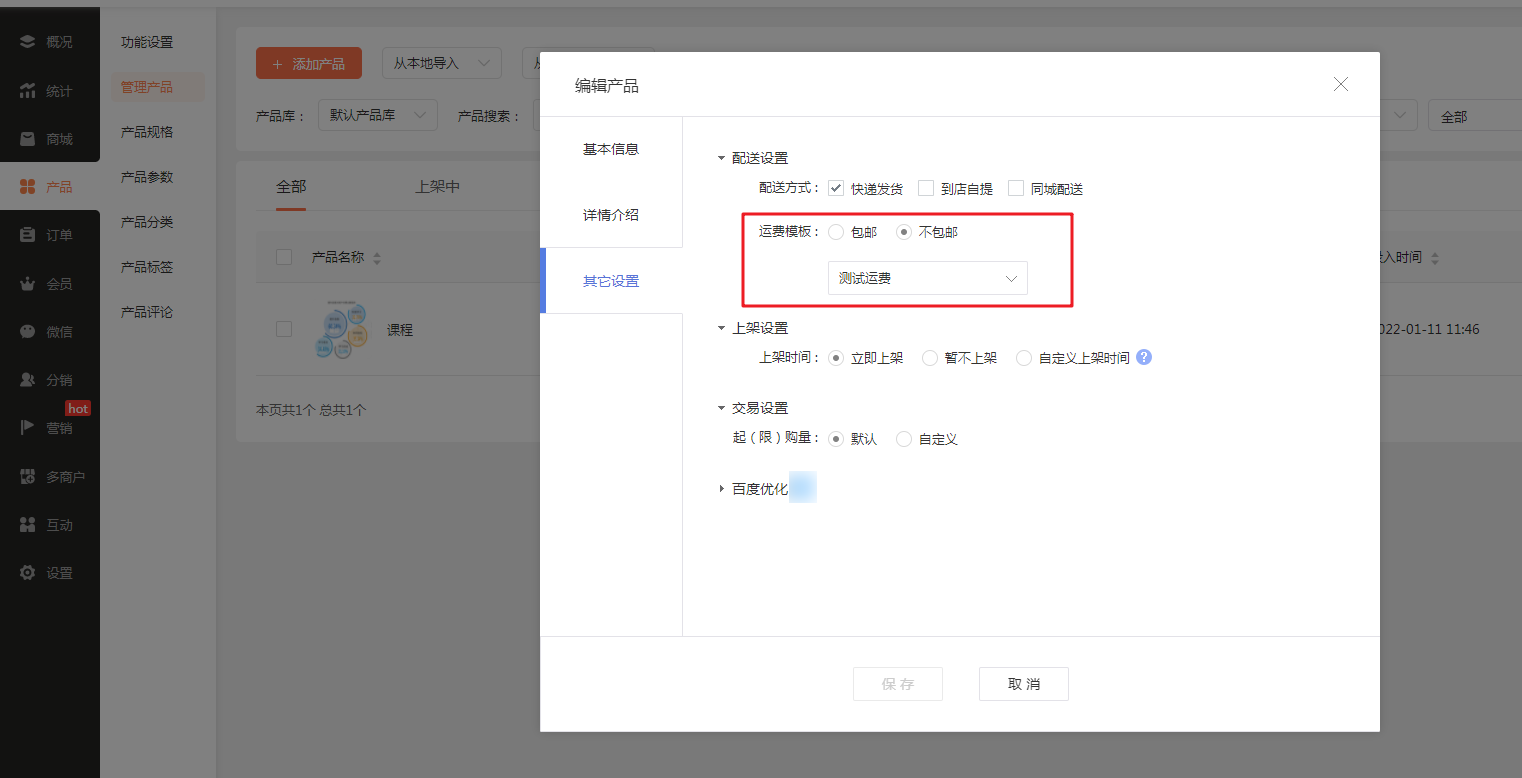Click the 添加产品 add product button
Image resolution: width=1522 pixels, height=778 pixels.
309,63
